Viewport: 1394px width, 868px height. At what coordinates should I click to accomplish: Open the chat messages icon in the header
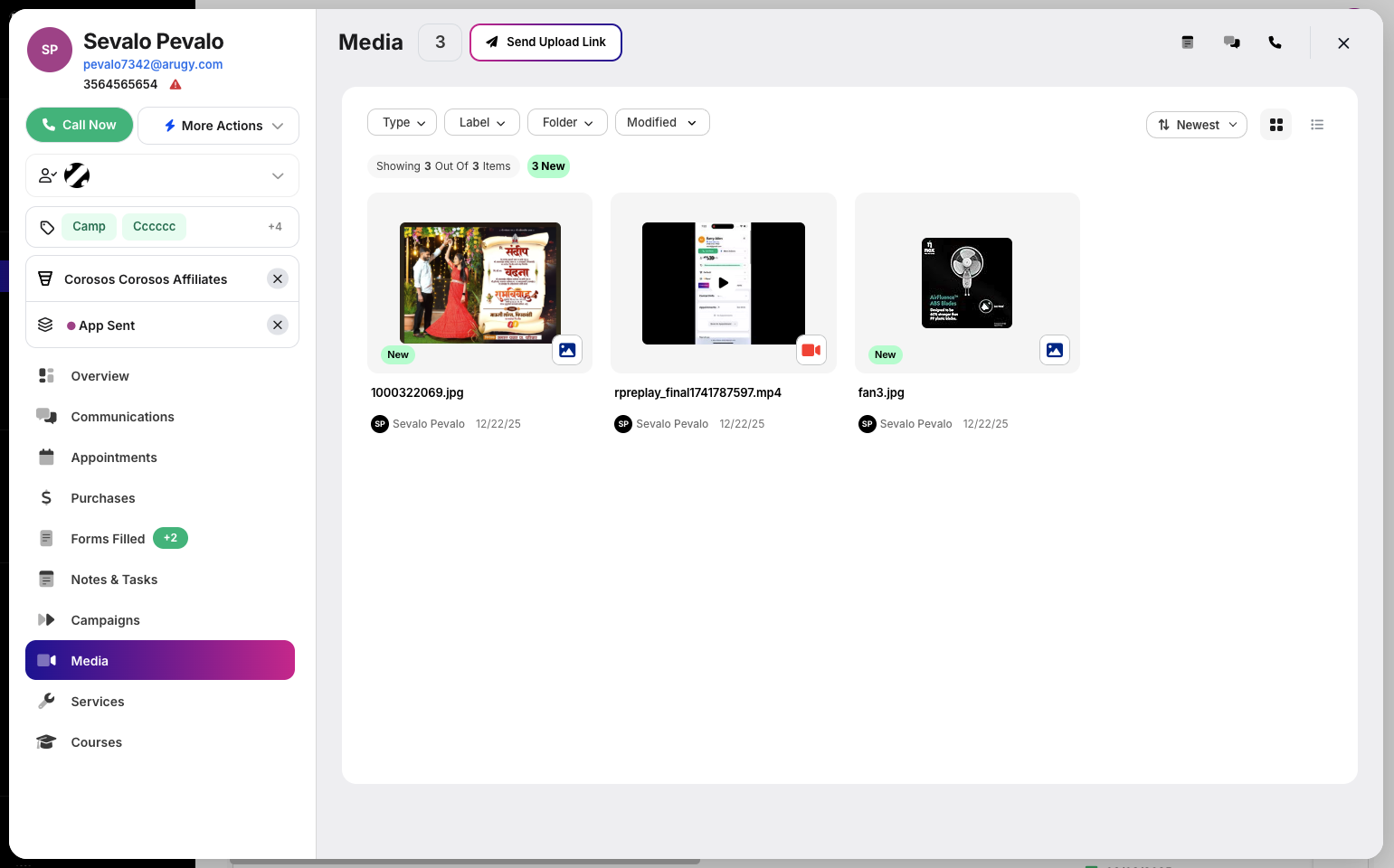click(x=1231, y=42)
